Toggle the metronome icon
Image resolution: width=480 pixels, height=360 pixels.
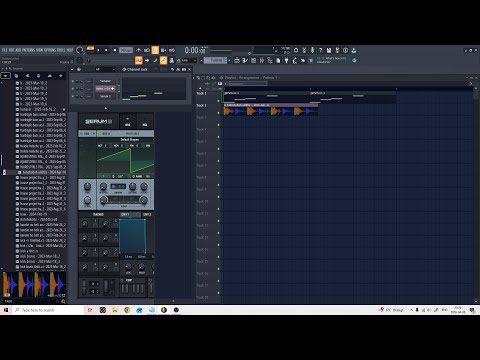pyautogui.click(x=139, y=50)
